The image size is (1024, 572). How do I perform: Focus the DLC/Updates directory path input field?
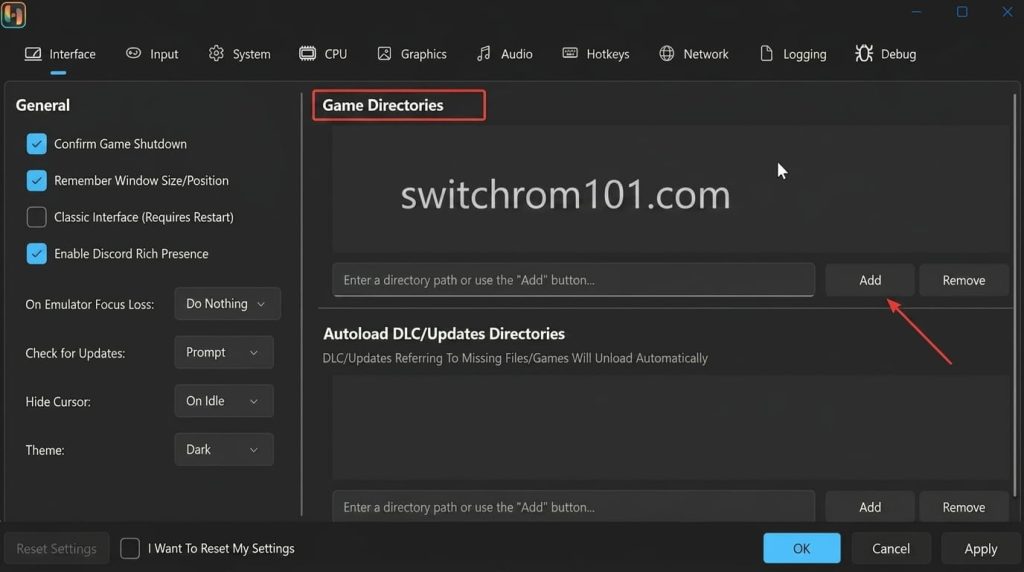tap(573, 507)
